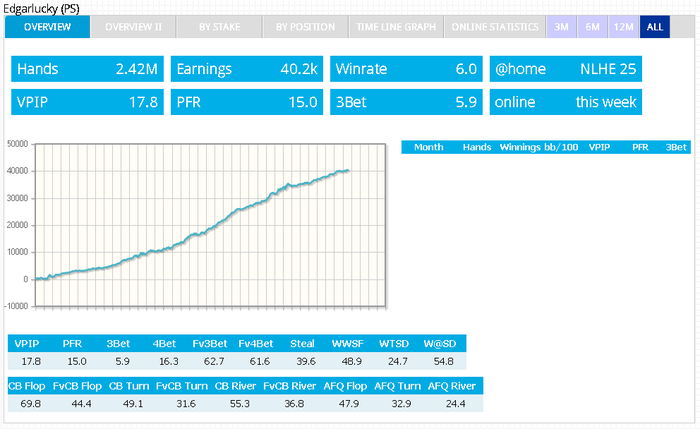
Task: Sort the monthly table by Month column
Action: [429, 147]
